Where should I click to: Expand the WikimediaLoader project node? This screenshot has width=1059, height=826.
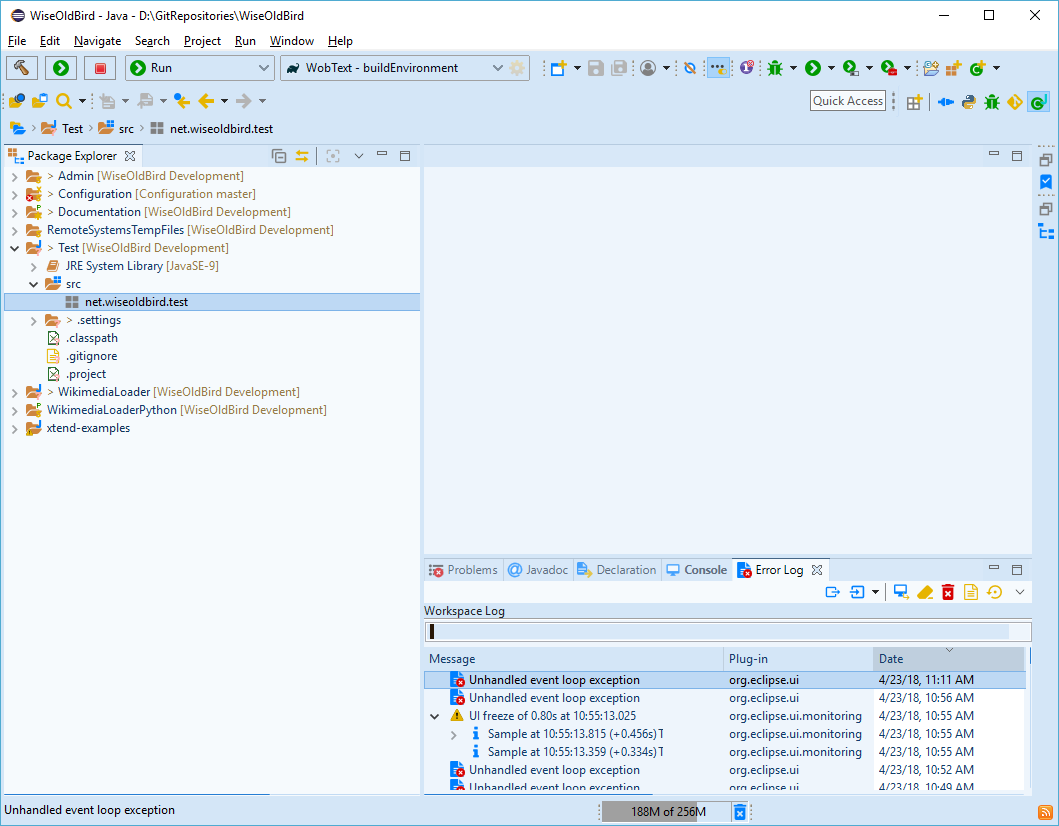[x=14, y=392]
